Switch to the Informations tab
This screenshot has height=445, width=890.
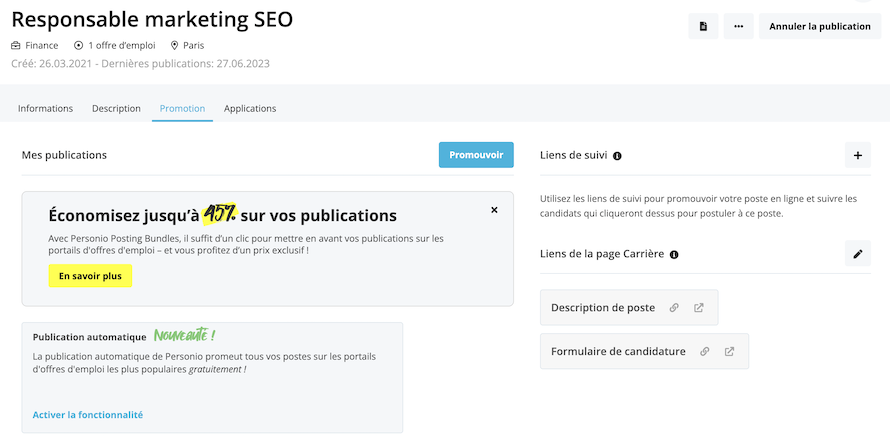pos(46,108)
